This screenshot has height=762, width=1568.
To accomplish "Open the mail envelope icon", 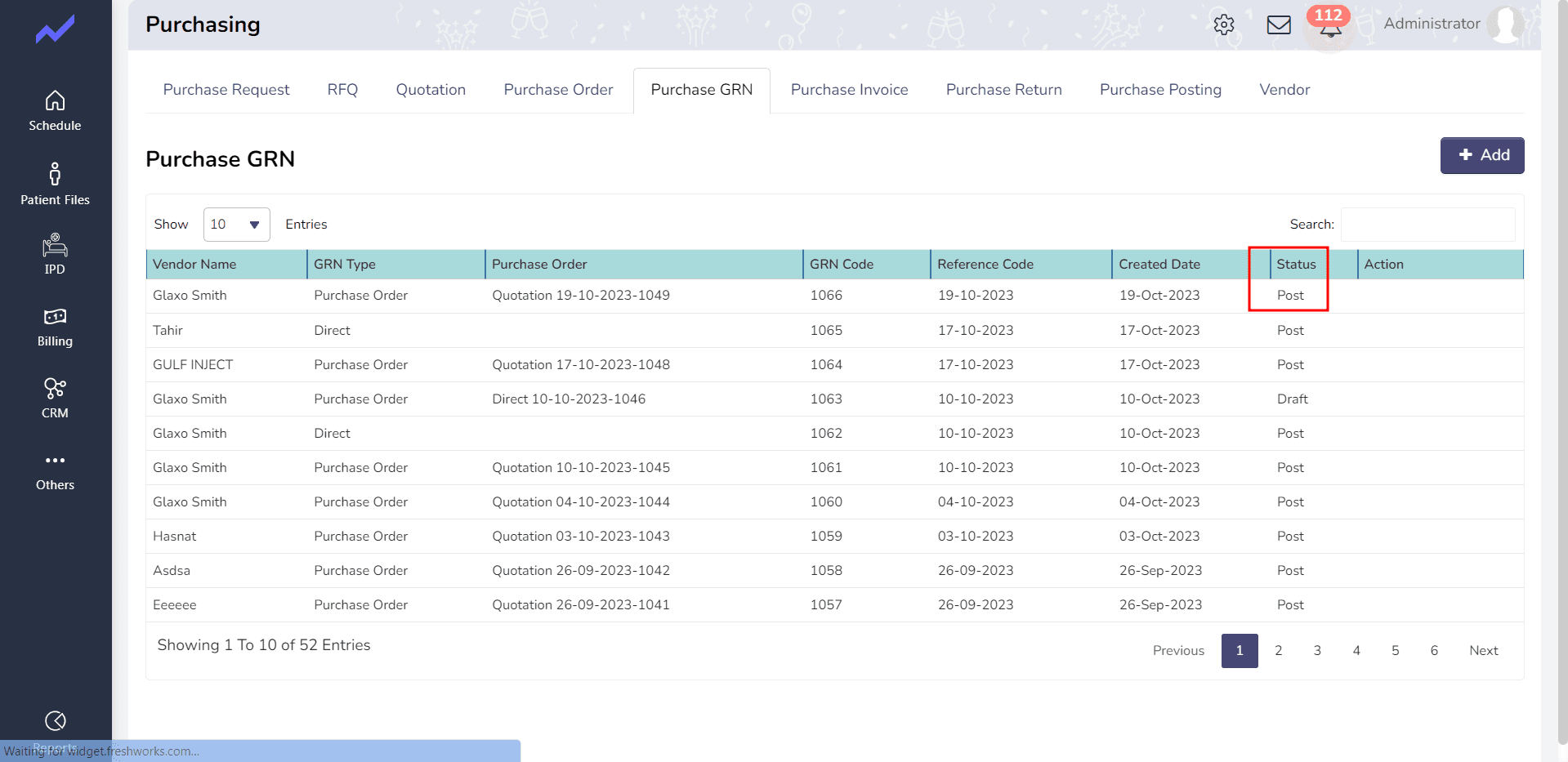I will point(1278,25).
